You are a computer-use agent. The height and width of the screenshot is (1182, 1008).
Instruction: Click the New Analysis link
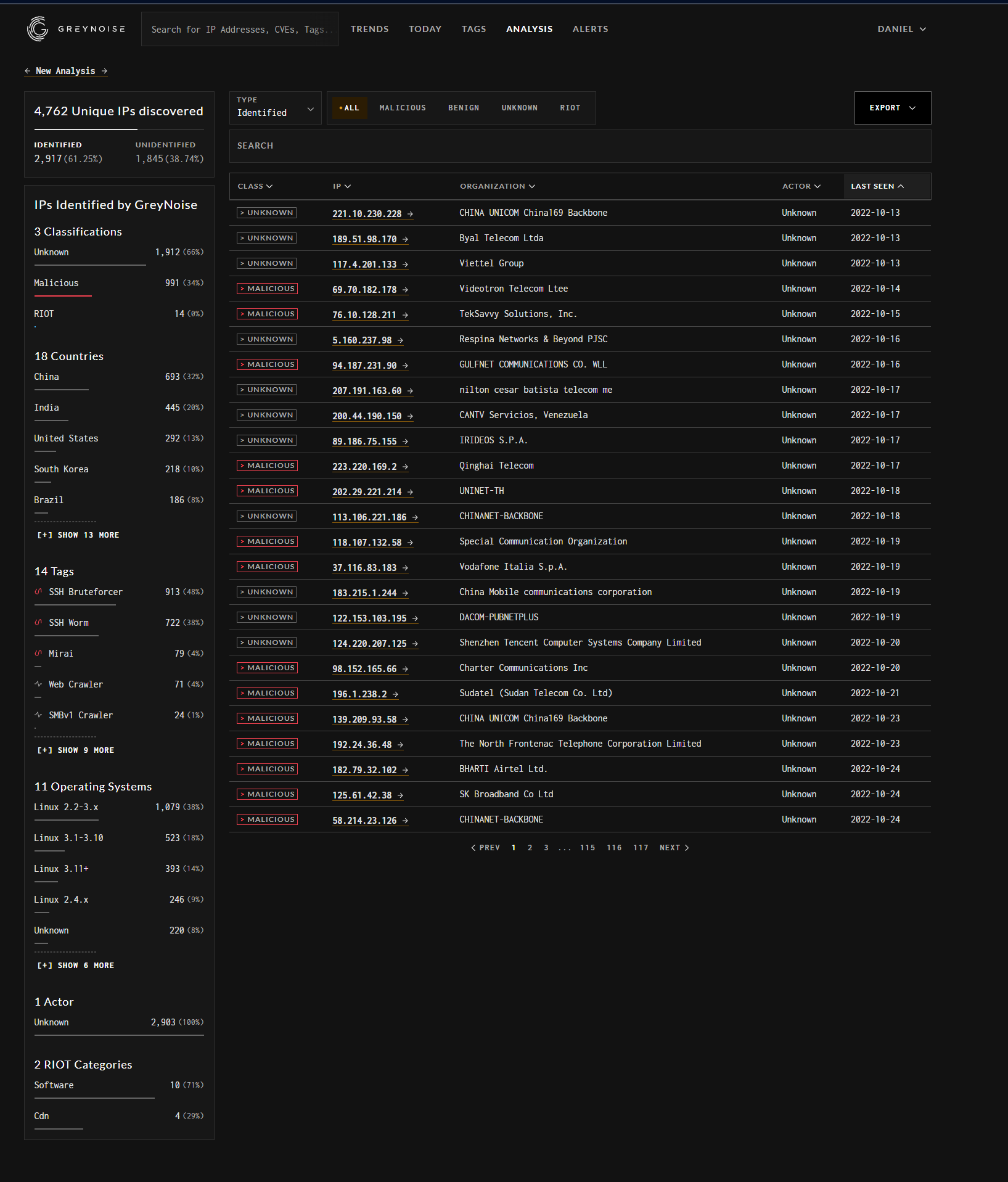click(x=65, y=71)
